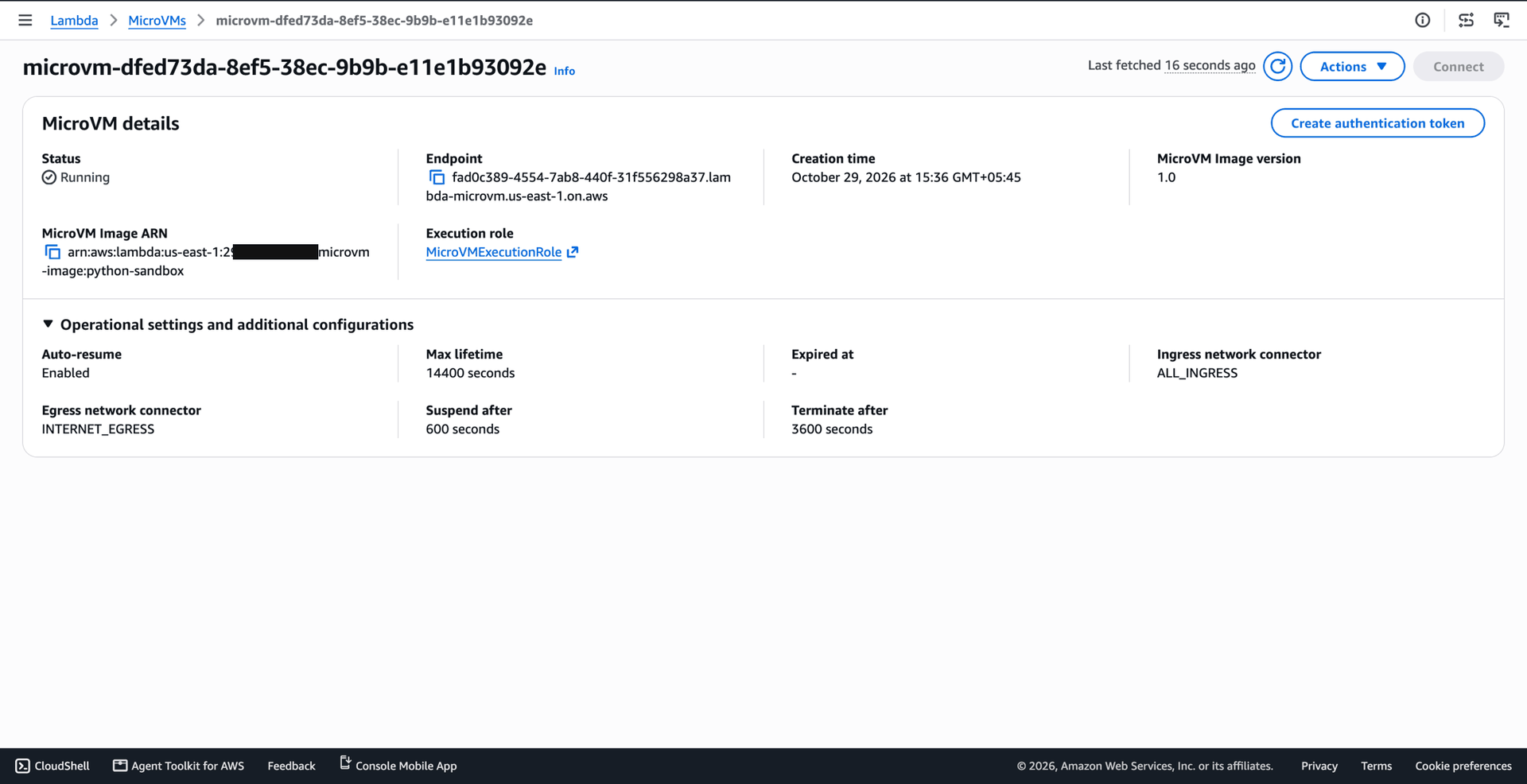Click Create authentication token
Screen dimensions: 1527x784
pos(1377,123)
